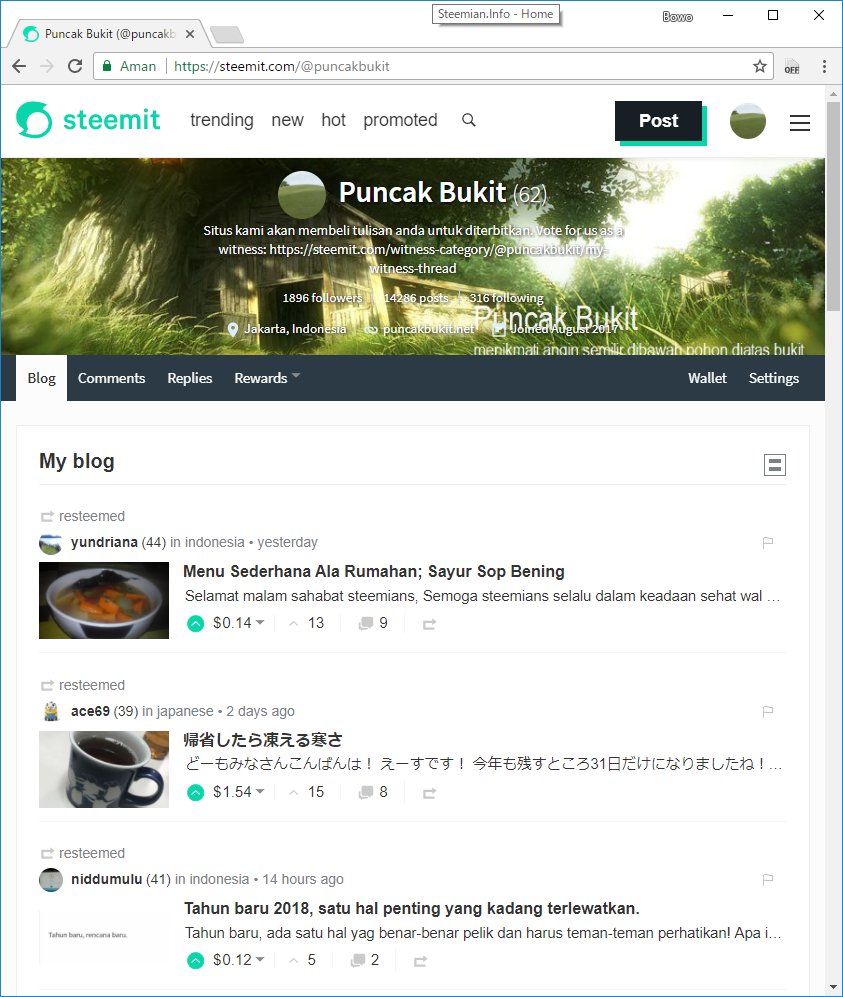This screenshot has height=997, width=843.
Task: Expand $1.54 payout details dropdown
Action: (238, 792)
